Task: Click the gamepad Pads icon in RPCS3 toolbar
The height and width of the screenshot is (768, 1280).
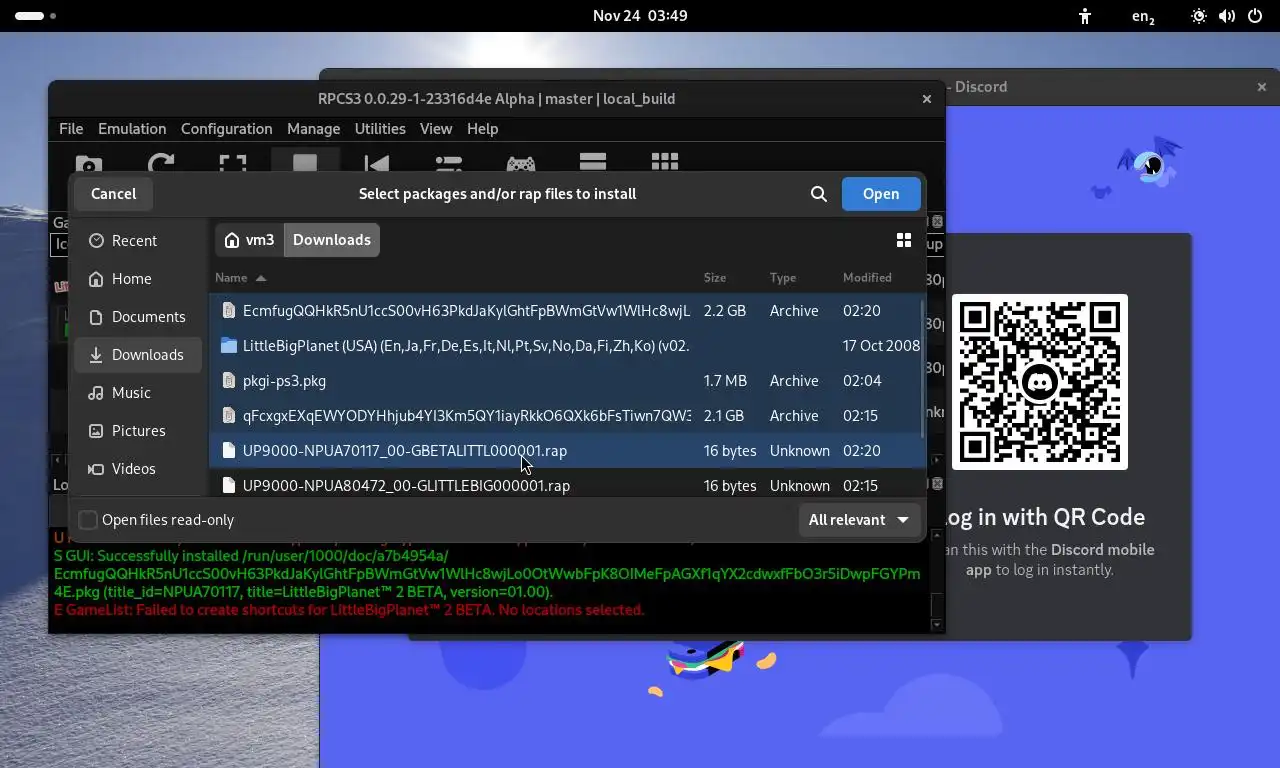Action: [520, 164]
